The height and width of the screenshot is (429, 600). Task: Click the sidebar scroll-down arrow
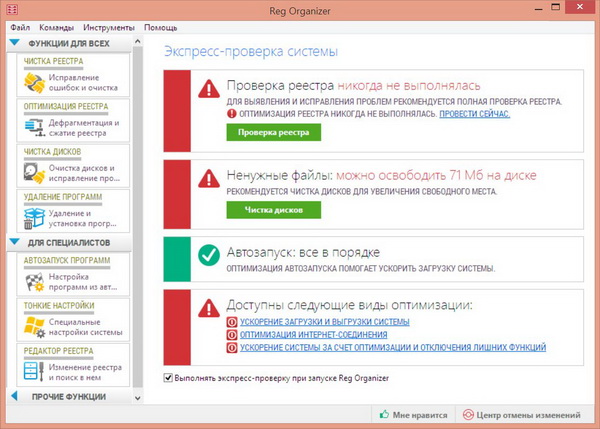coord(138,398)
